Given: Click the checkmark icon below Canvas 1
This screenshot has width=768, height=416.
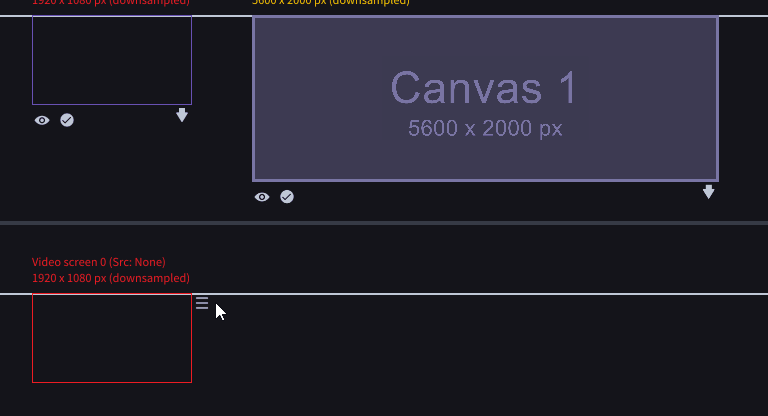Looking at the screenshot, I should pos(287,197).
